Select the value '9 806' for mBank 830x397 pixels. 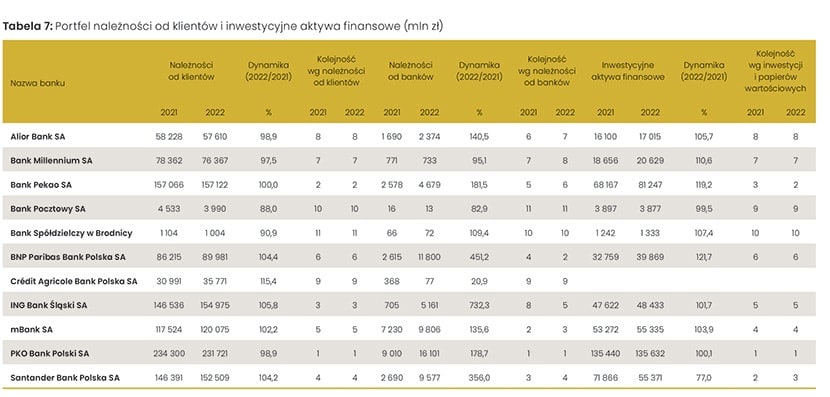click(429, 329)
